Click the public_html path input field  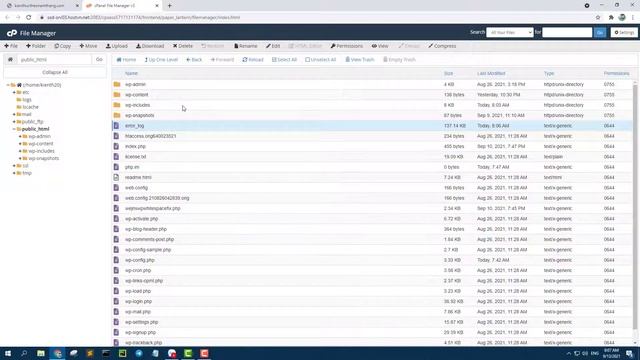click(54, 60)
